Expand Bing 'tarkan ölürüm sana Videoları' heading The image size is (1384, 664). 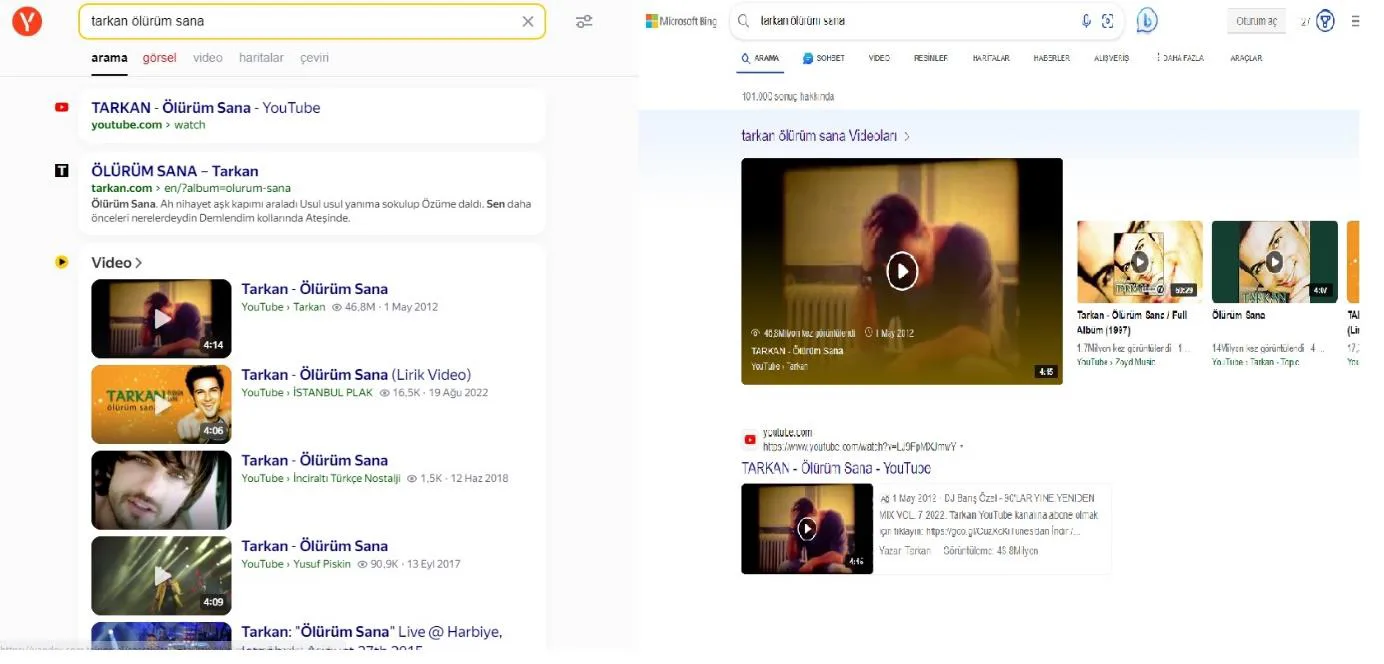(x=825, y=136)
